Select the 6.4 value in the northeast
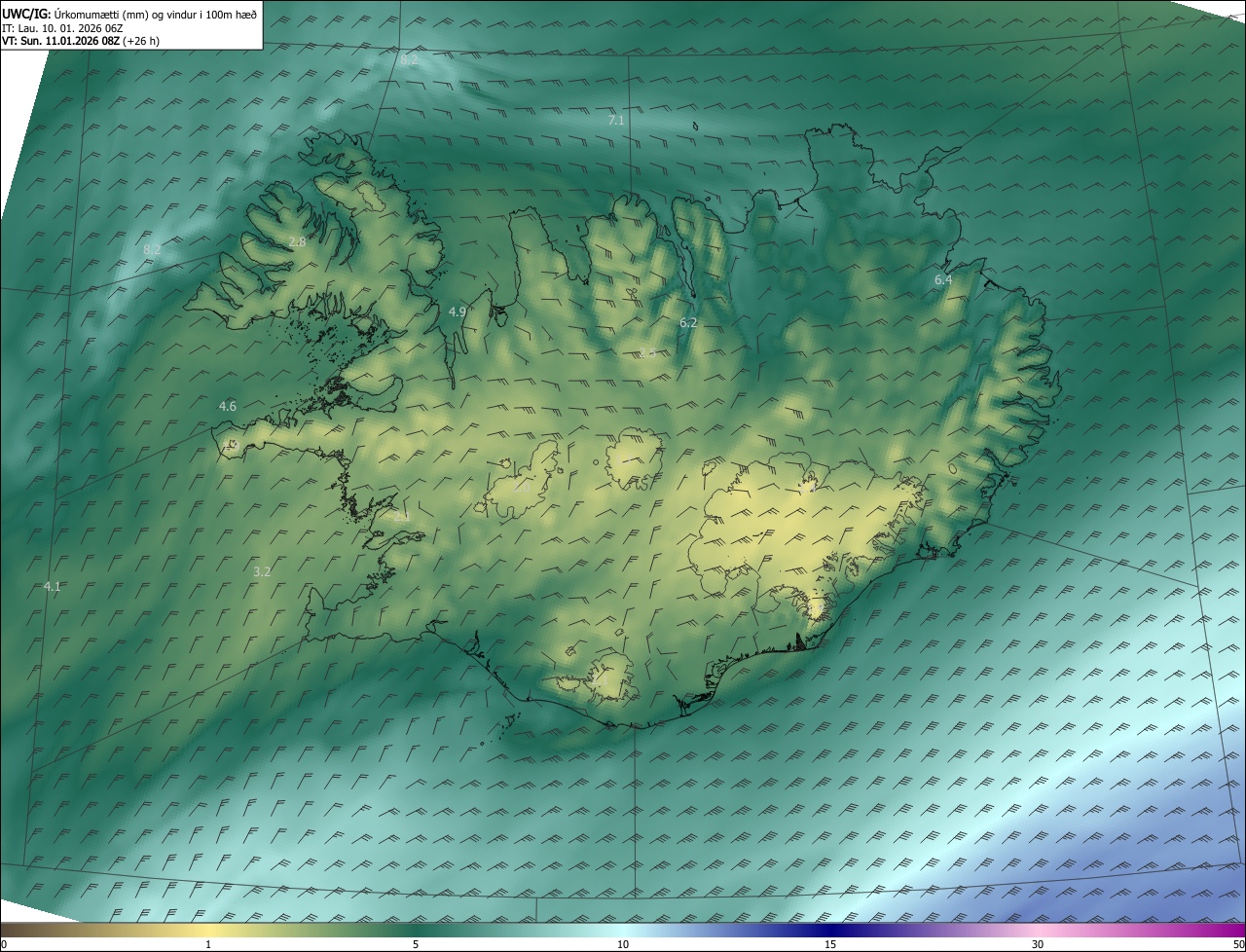This screenshot has height=952, width=1246. [x=943, y=279]
